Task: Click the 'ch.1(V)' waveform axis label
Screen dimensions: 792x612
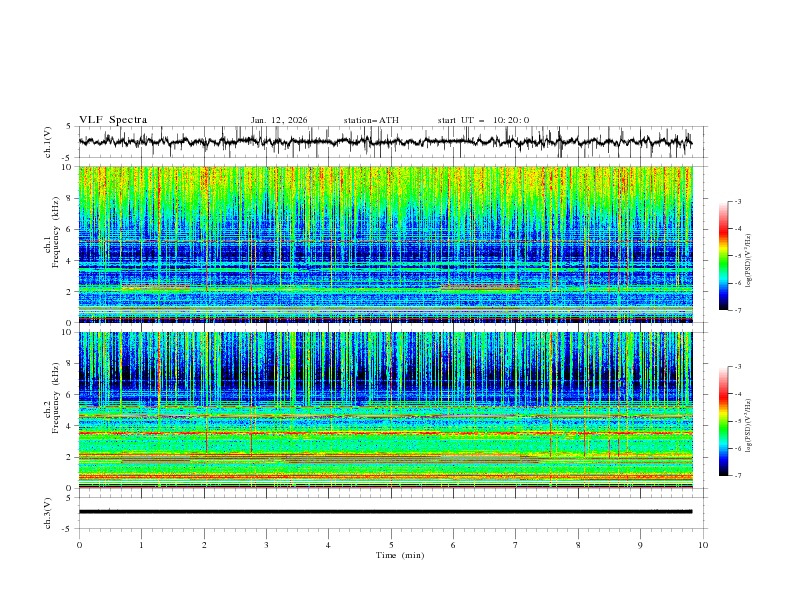Action: (48, 142)
